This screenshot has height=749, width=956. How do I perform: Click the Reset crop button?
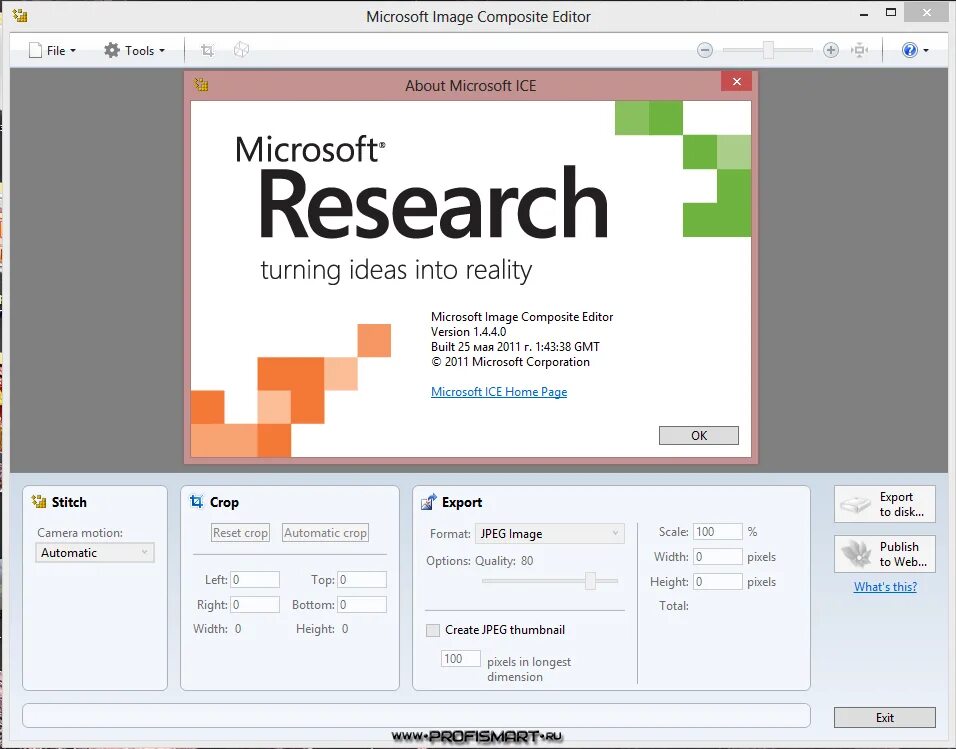coord(240,532)
